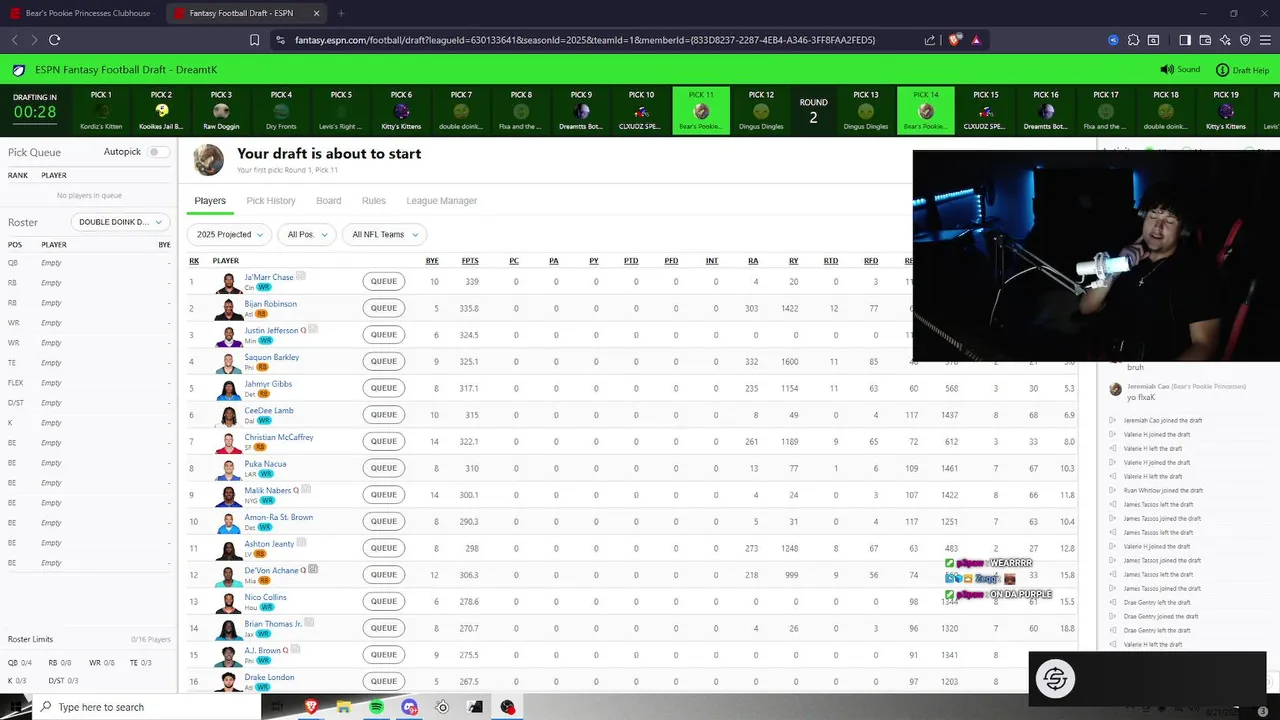This screenshot has width=1280, height=720.
Task: Click Pick 1 Kordic's Kitten team logo
Action: tap(101, 111)
